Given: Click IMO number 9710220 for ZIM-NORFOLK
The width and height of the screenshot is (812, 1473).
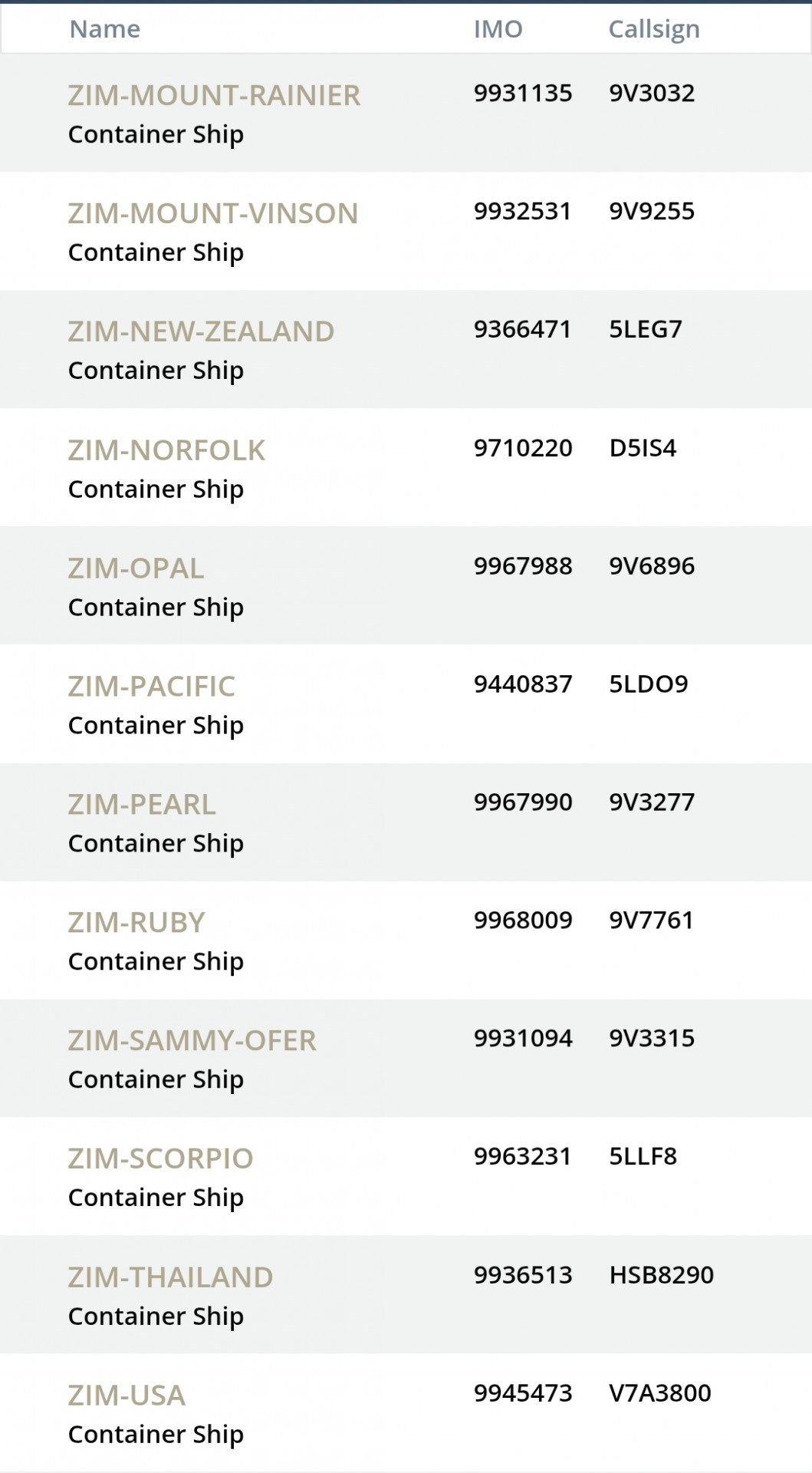Looking at the screenshot, I should pyautogui.click(x=523, y=448).
